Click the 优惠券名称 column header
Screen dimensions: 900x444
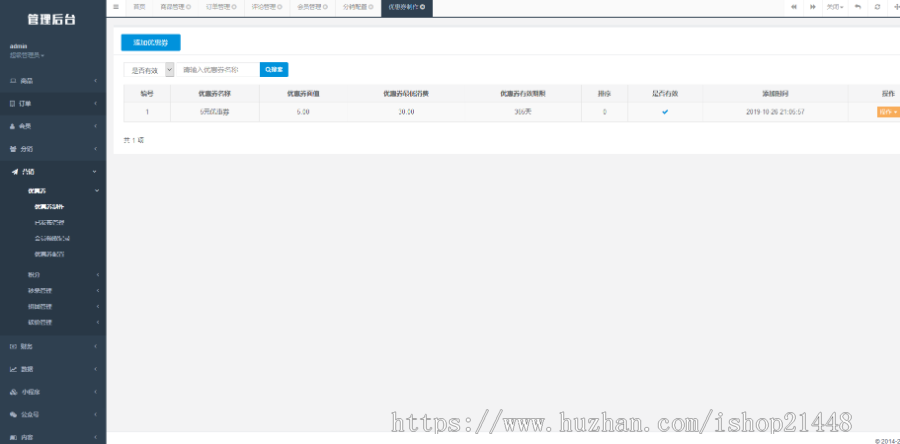point(215,94)
